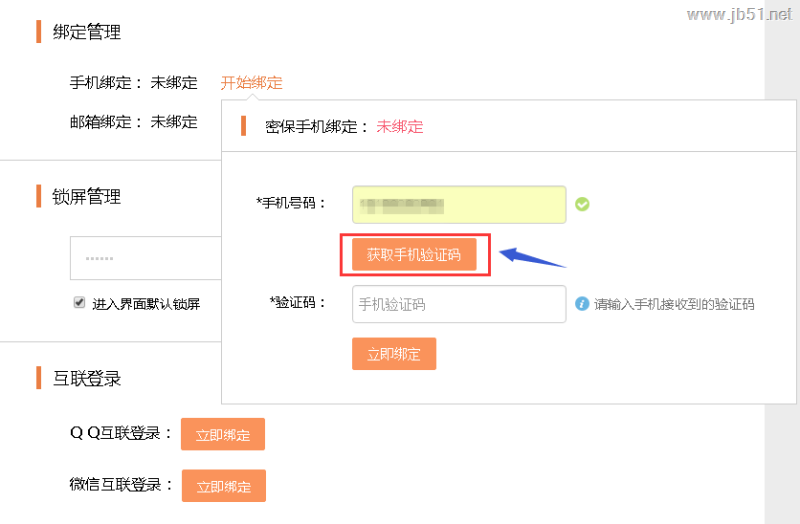
Task: Click the blue info icon beside 验证码
Action: point(581,304)
